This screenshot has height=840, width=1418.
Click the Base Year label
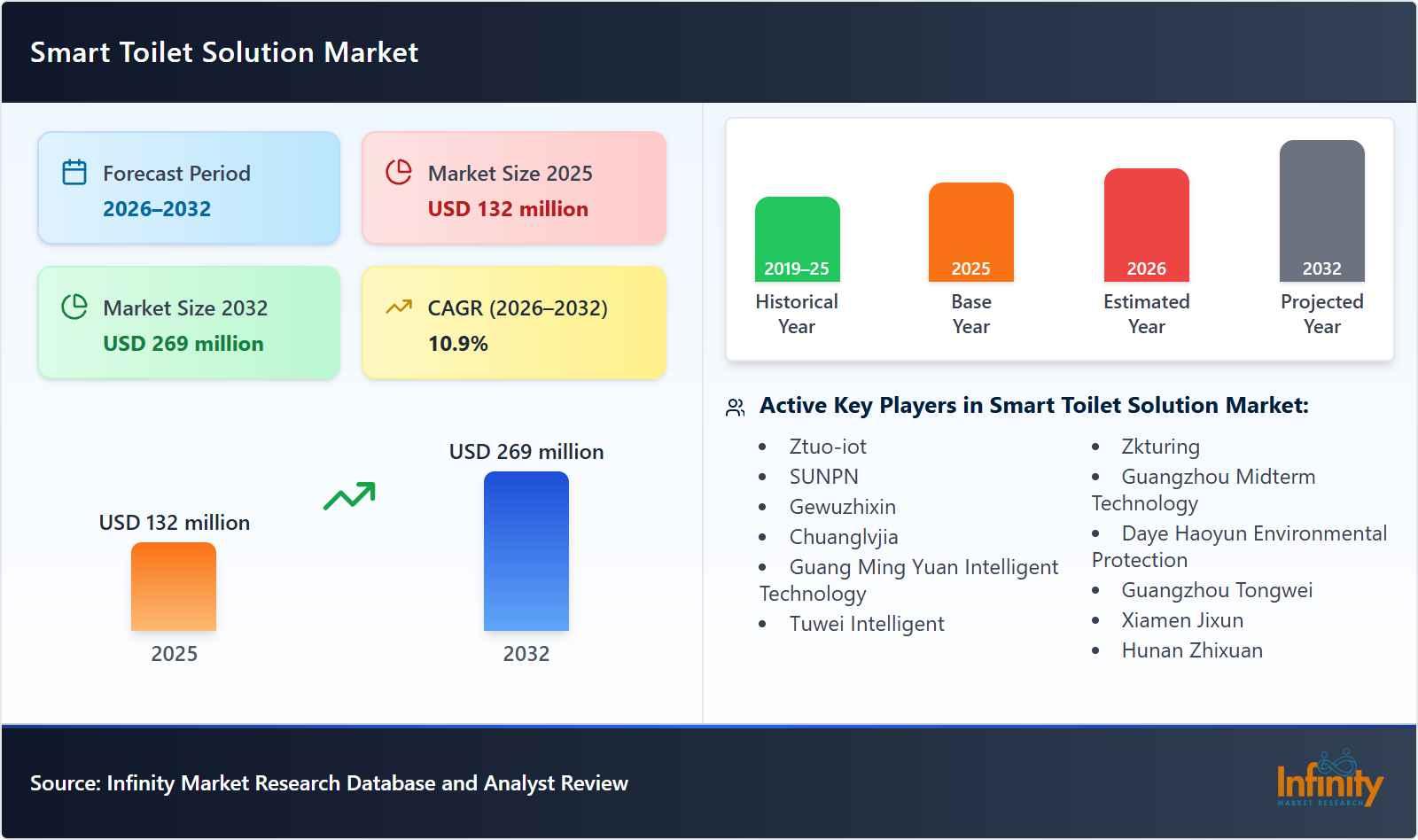[x=971, y=314]
